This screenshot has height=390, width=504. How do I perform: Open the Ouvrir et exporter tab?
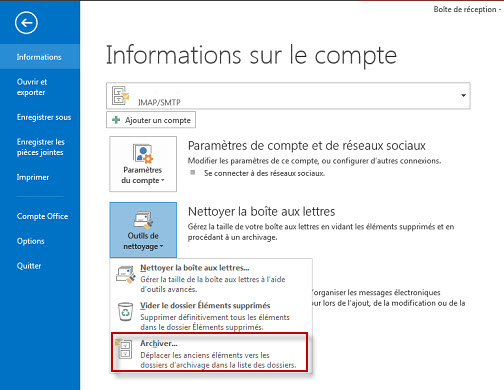40,87
